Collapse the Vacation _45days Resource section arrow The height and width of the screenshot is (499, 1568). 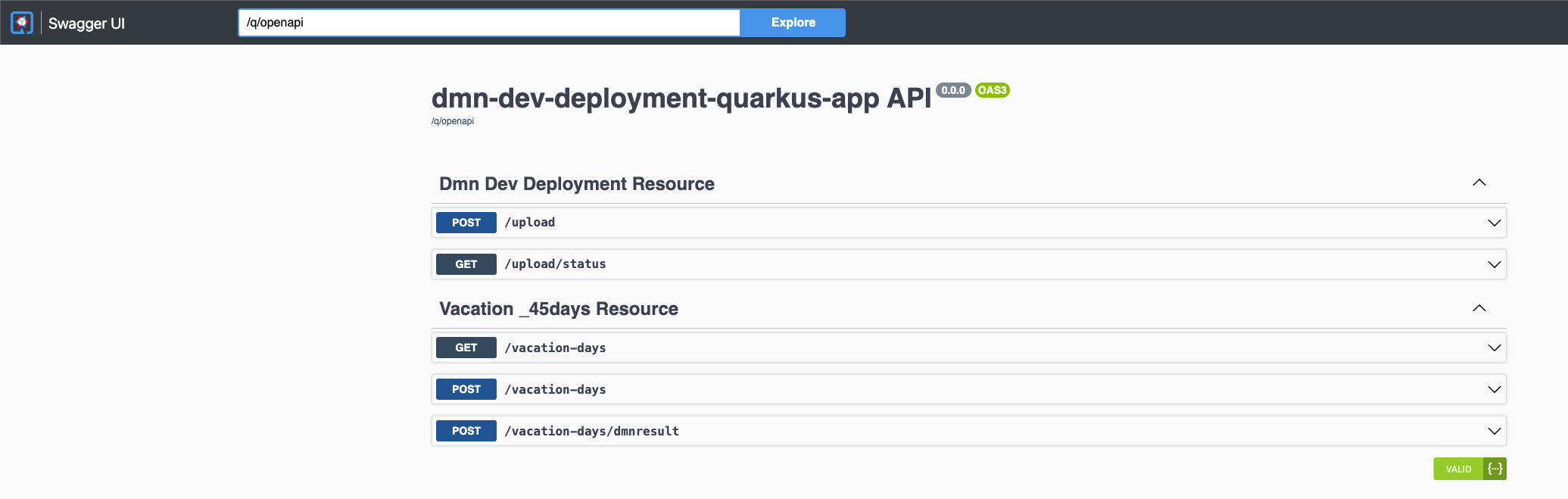coord(1479,308)
